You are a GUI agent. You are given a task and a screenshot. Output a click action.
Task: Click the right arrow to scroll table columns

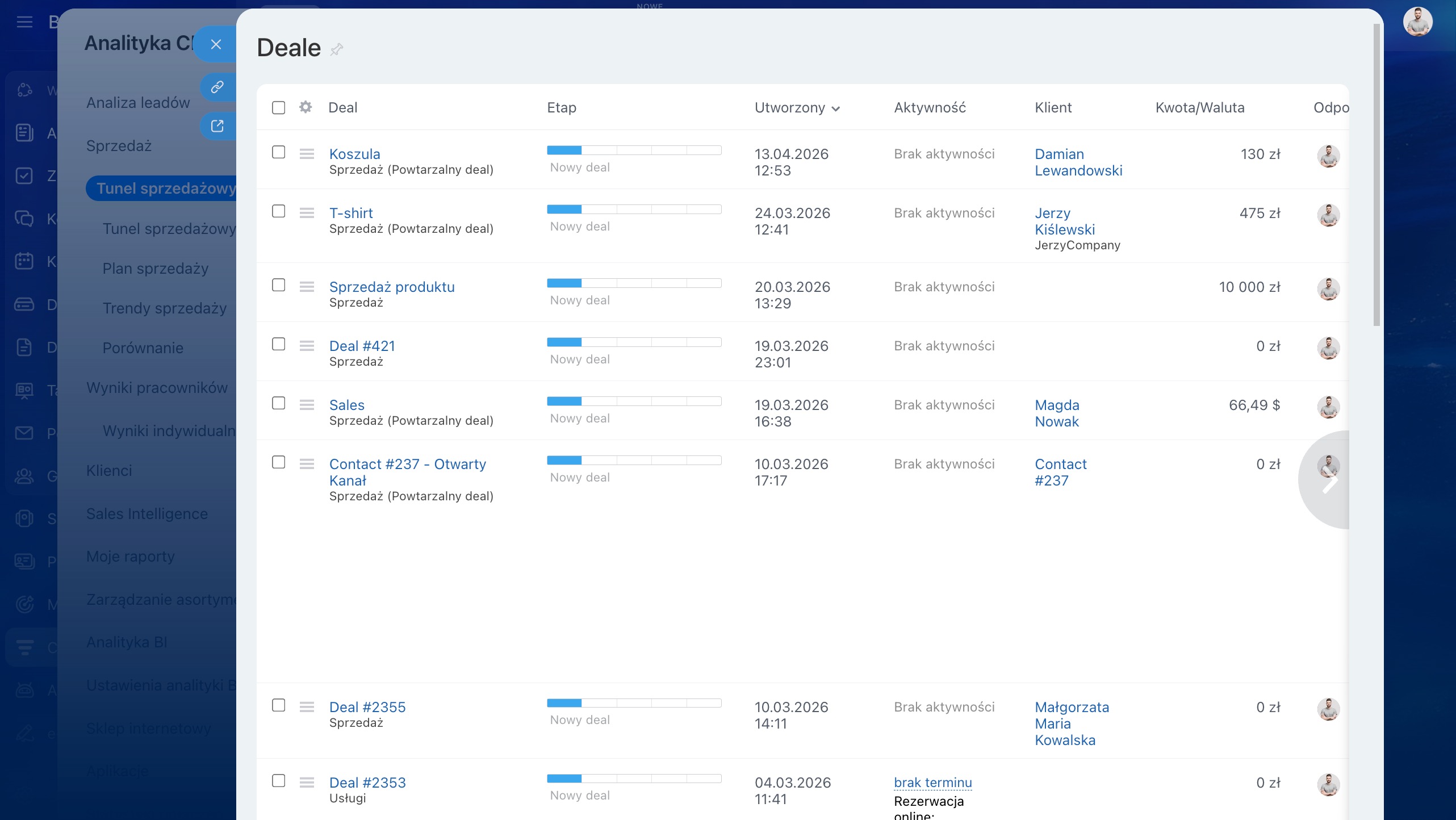click(x=1330, y=482)
